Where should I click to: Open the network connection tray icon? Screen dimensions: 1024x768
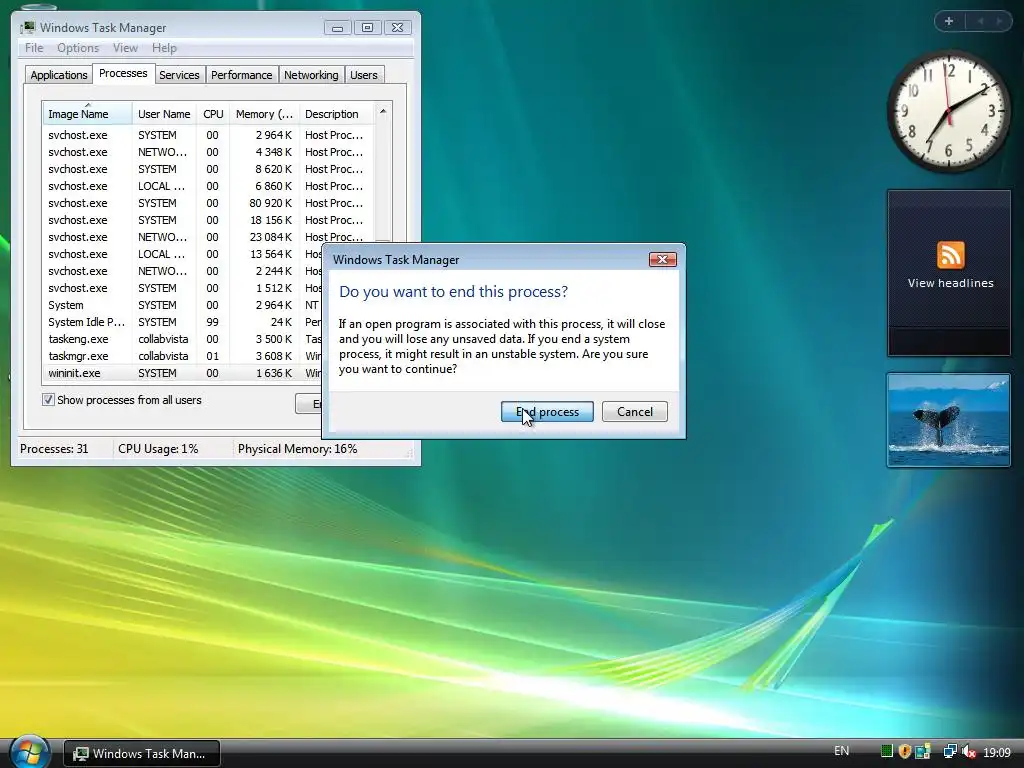tap(950, 752)
